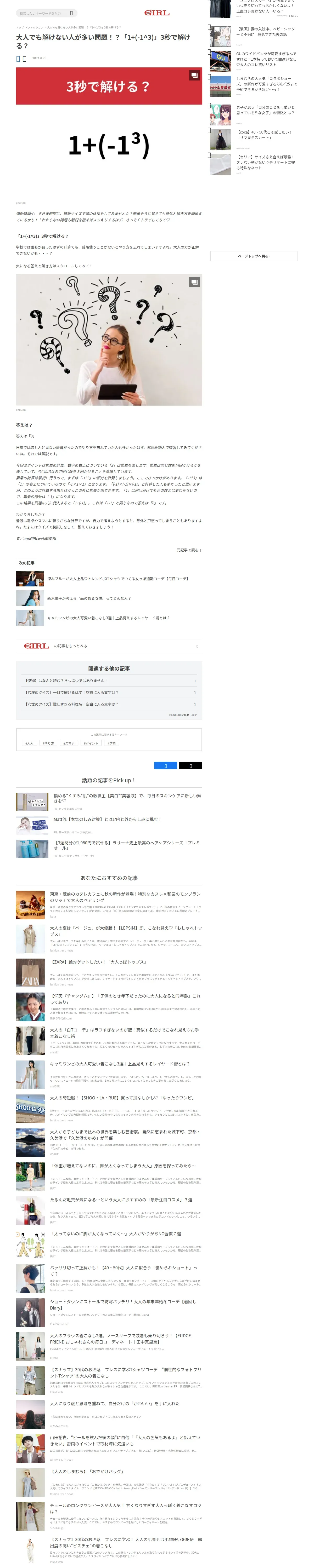314x1568 pixels.
Task: Open article 大人になり歳と思考を重ねて かわいい
Action: pos(115,1404)
